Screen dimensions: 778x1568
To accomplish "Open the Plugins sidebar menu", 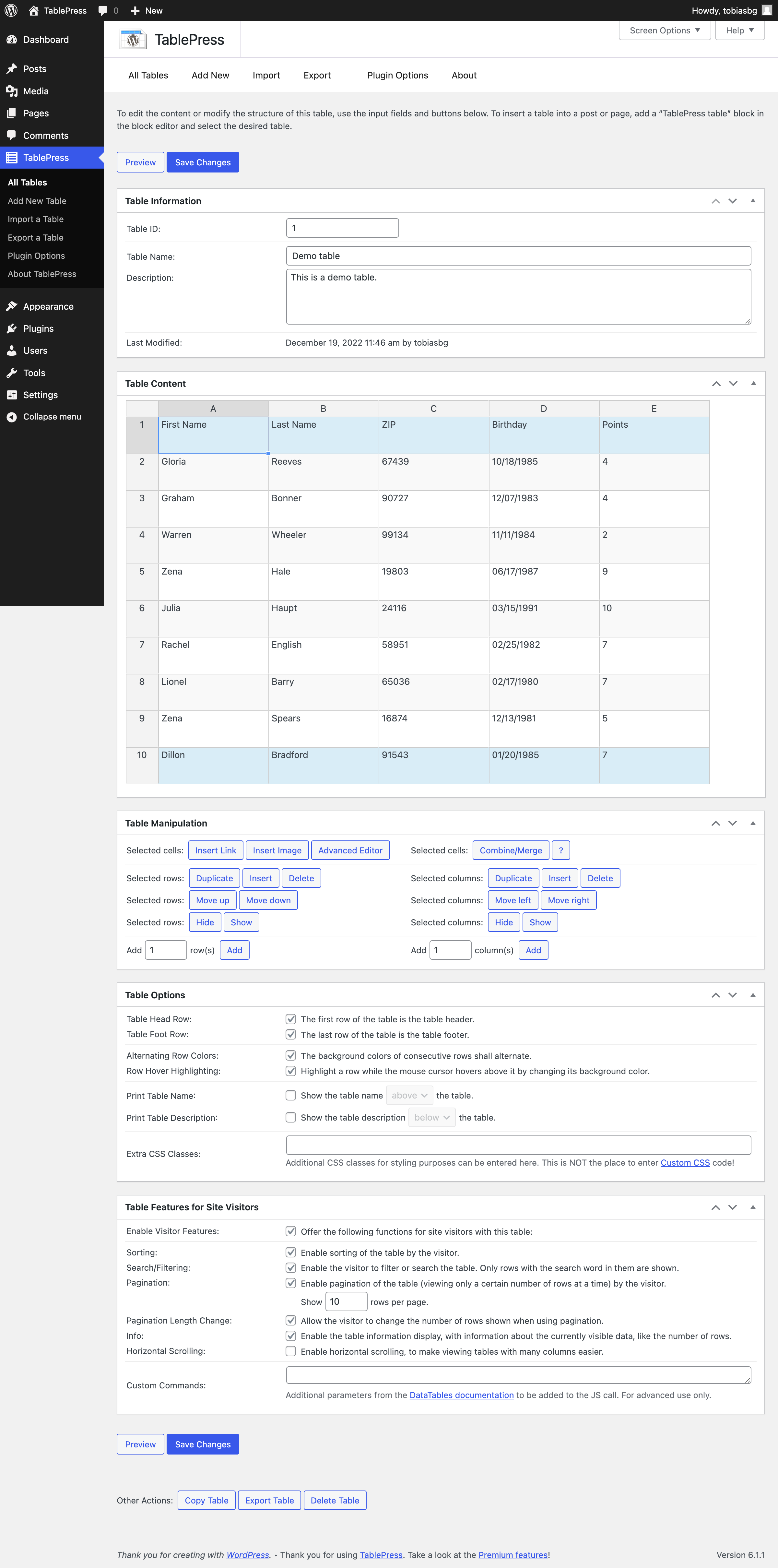I will pos(38,329).
